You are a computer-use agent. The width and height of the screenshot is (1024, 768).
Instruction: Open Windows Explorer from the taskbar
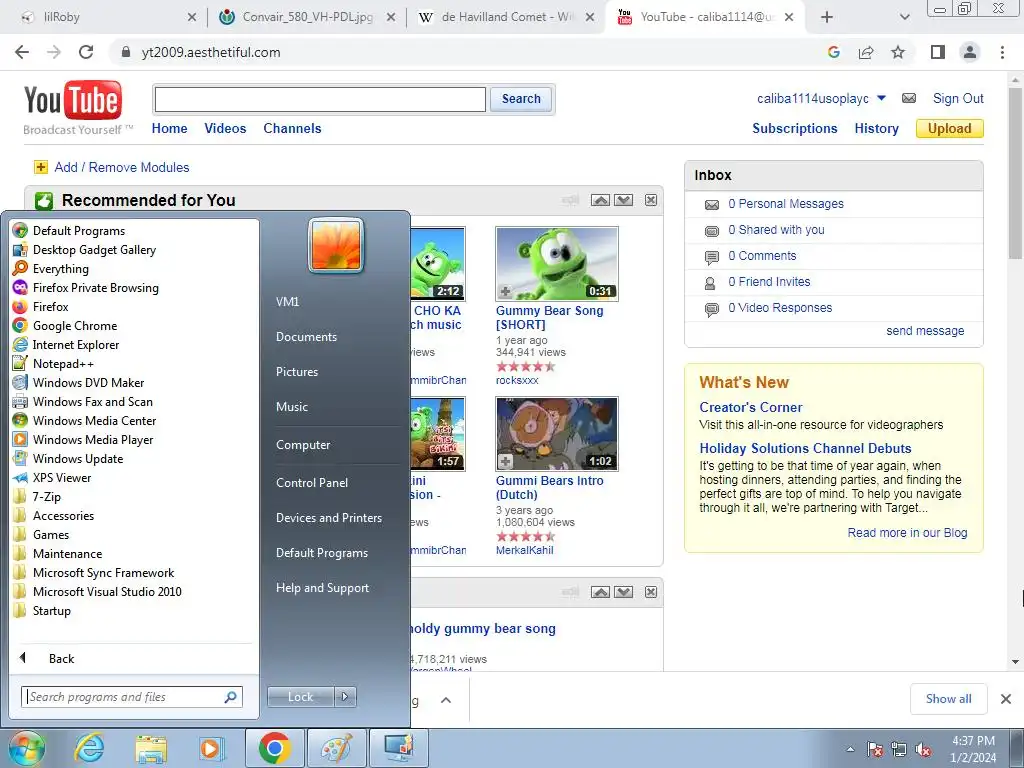(151, 748)
